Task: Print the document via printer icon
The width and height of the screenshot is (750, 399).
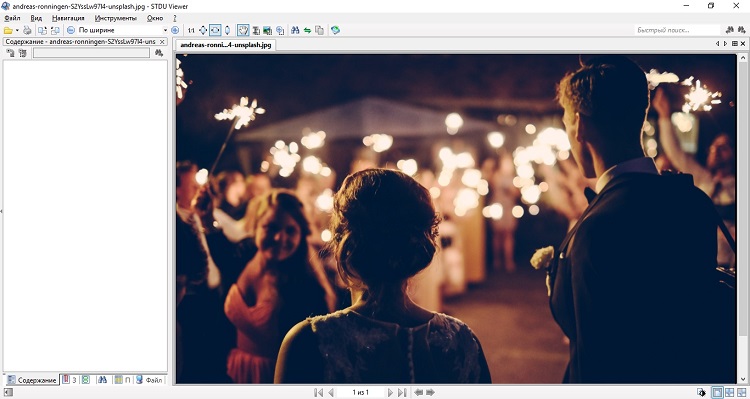Action: (x=28, y=30)
